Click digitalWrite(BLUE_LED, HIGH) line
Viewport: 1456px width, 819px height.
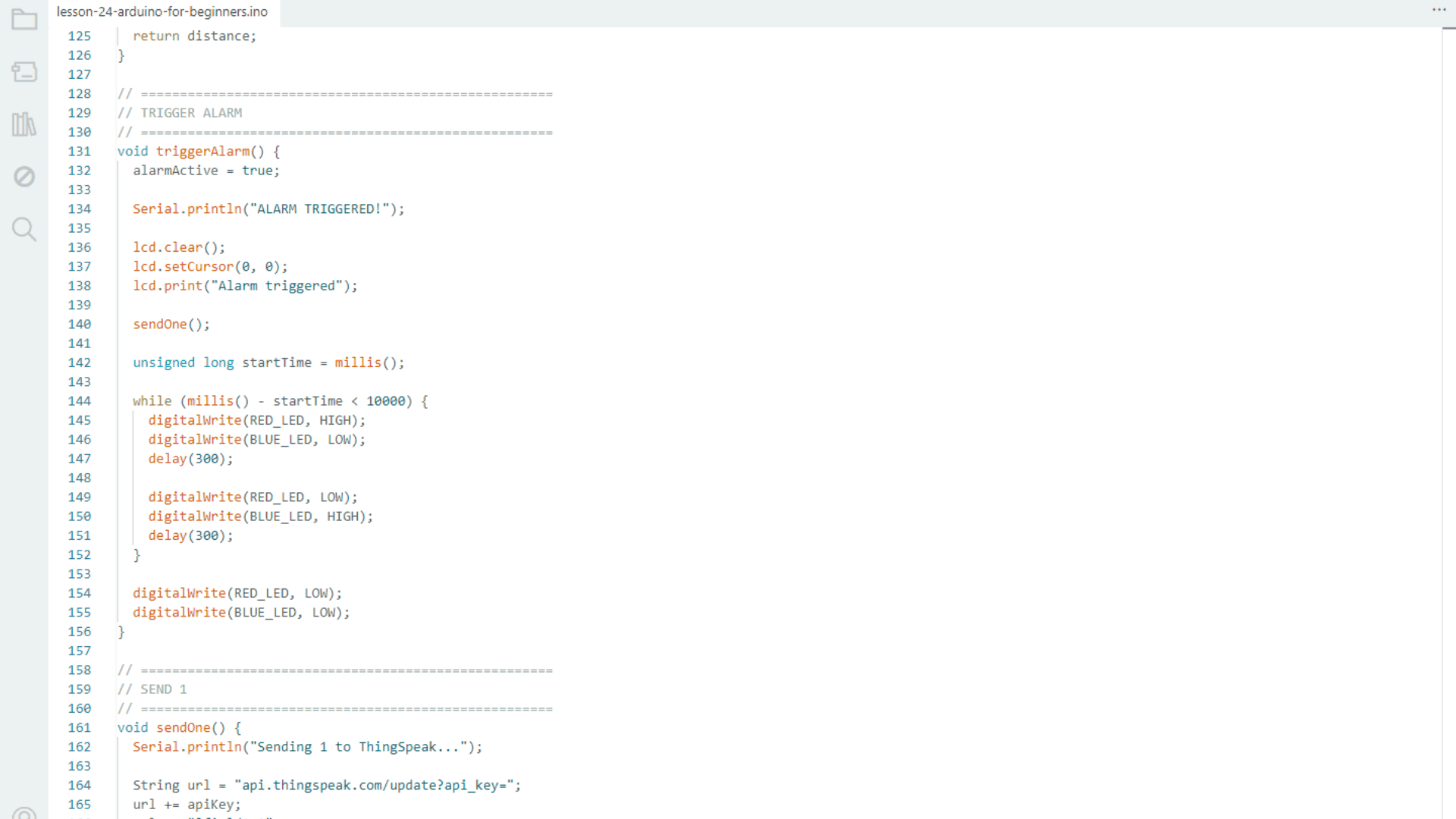tap(261, 516)
